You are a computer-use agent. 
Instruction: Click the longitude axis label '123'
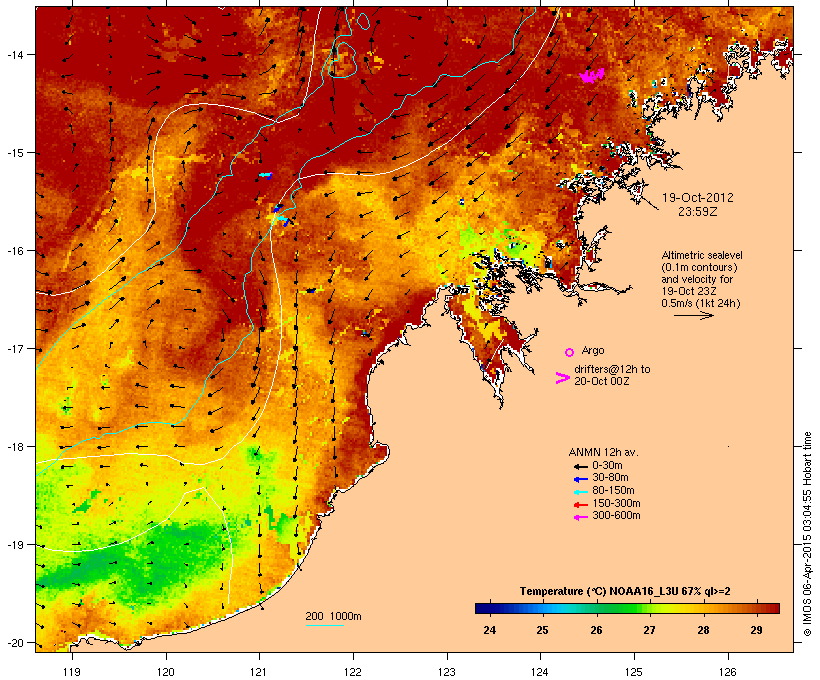coord(447,672)
